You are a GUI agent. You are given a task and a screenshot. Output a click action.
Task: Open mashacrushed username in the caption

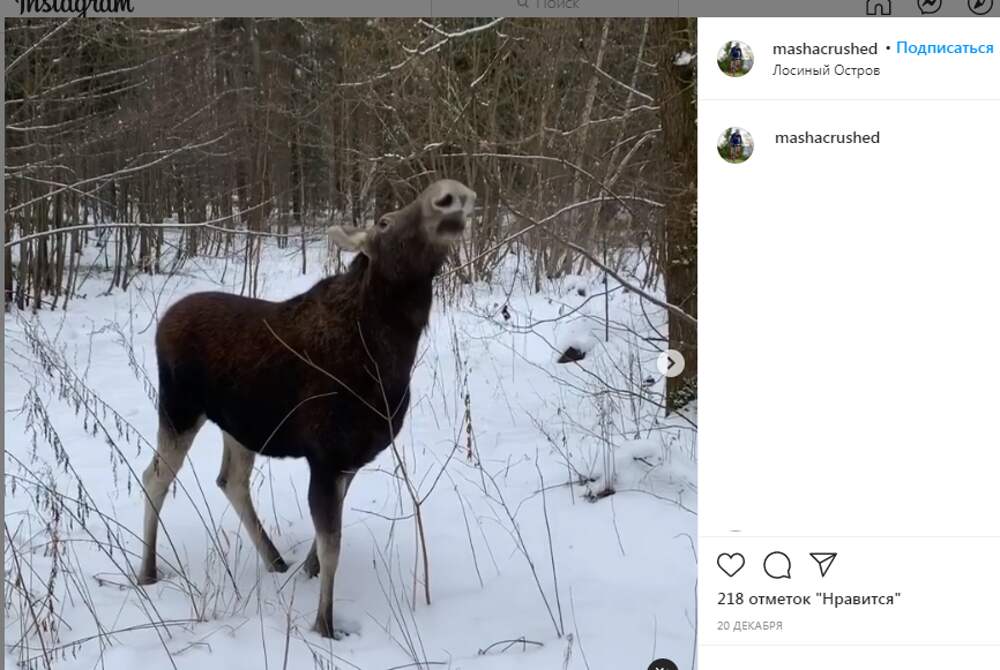click(x=827, y=138)
